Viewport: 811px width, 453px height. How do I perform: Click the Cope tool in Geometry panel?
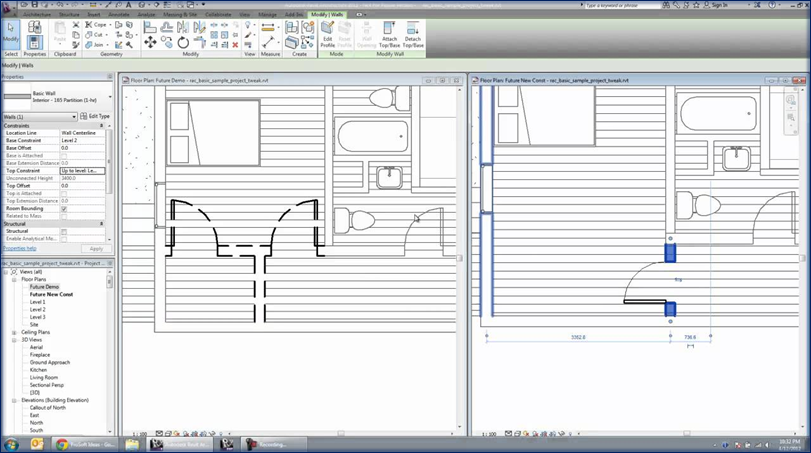(97, 25)
